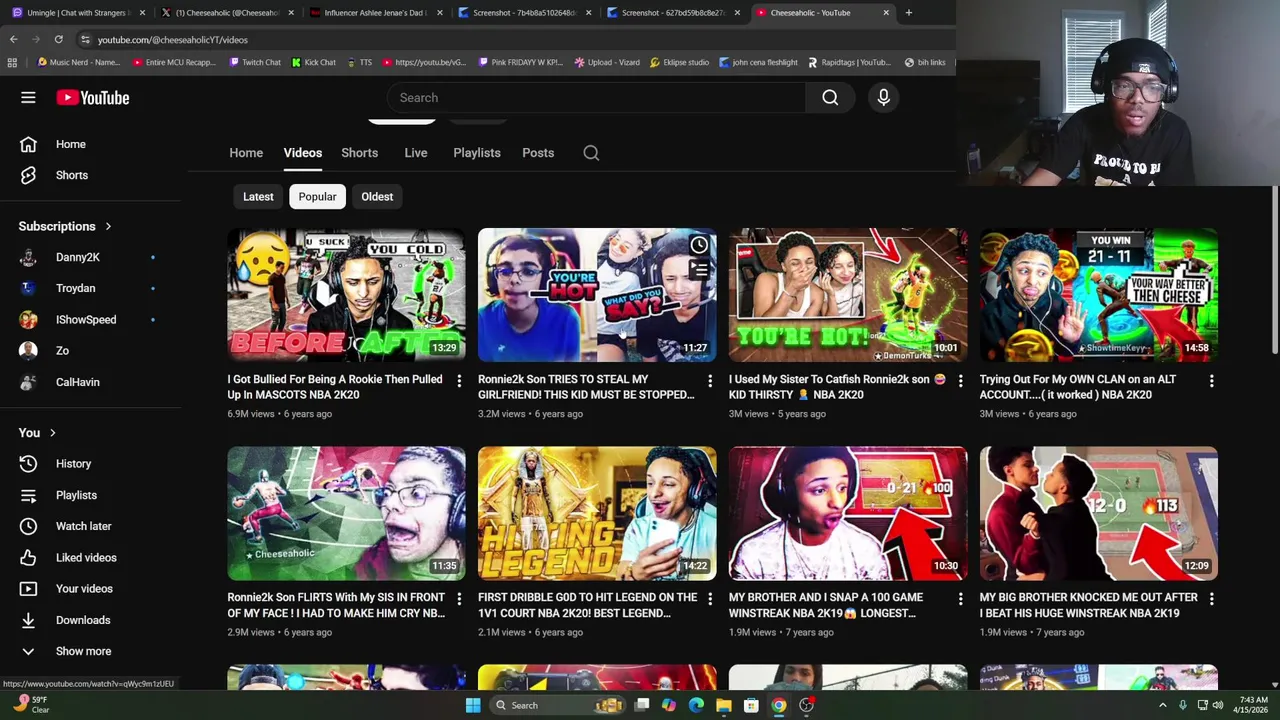Open the Windows Start menu
The height and width of the screenshot is (720, 1280).
tap(472, 705)
